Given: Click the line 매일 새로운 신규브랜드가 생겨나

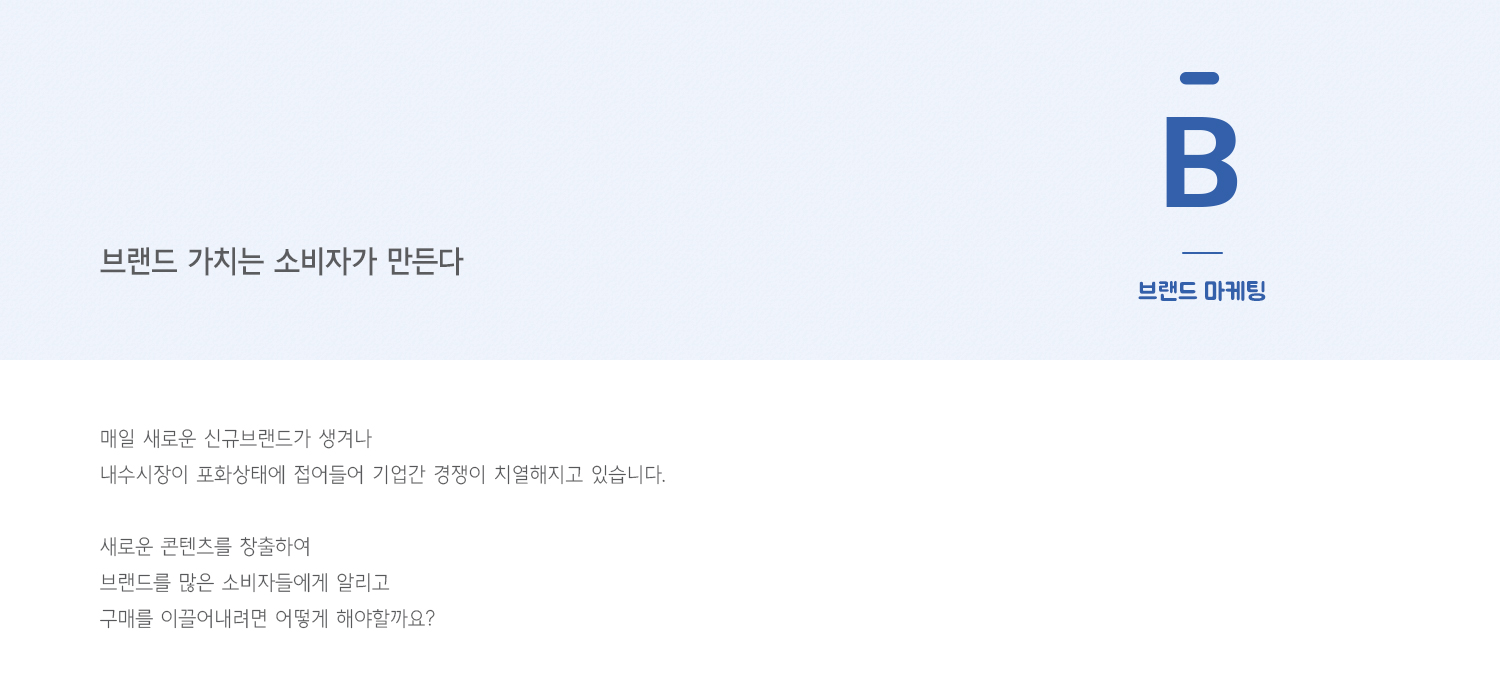Looking at the screenshot, I should [x=236, y=438].
